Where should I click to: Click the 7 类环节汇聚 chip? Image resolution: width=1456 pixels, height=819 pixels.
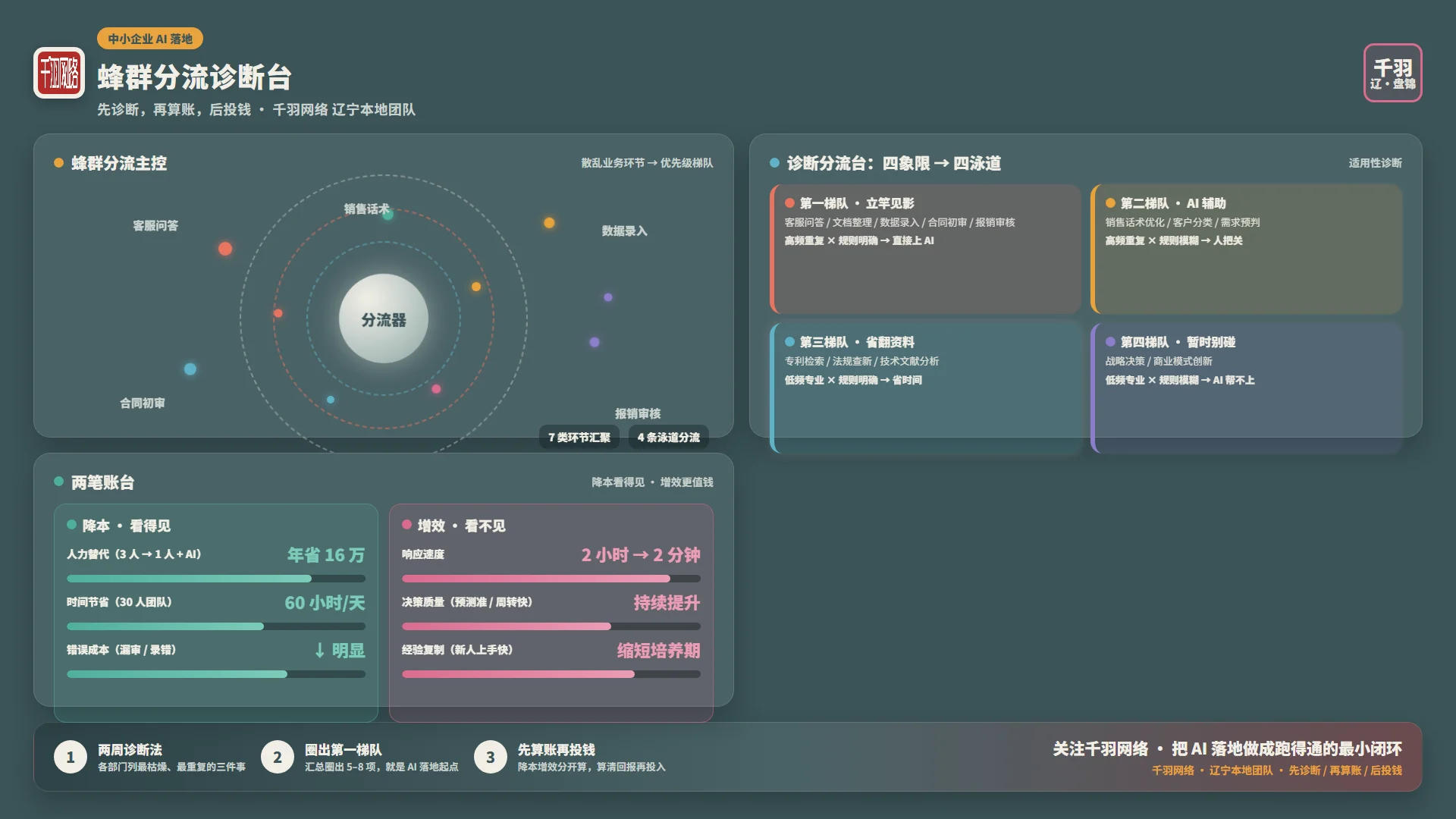[x=579, y=438]
